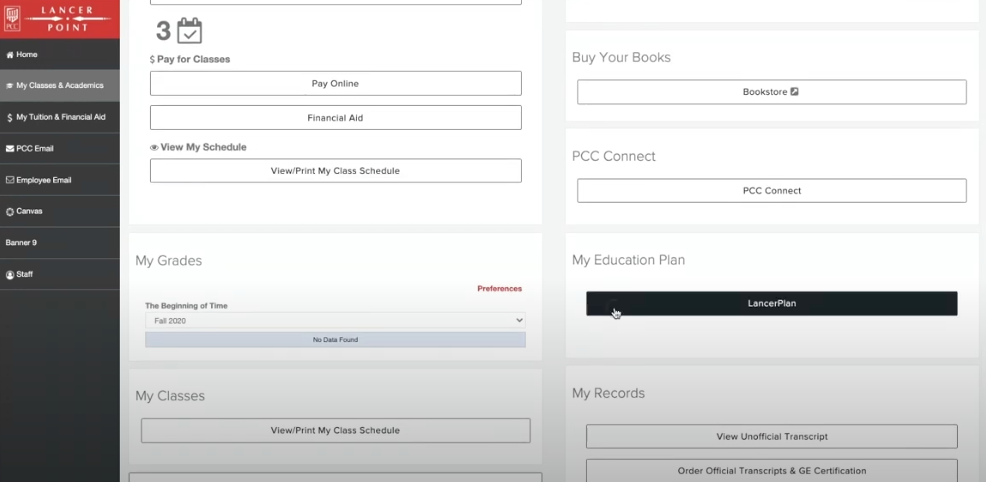Open the LancerPlan button
Screen dimensions: 986x482
pos(772,304)
